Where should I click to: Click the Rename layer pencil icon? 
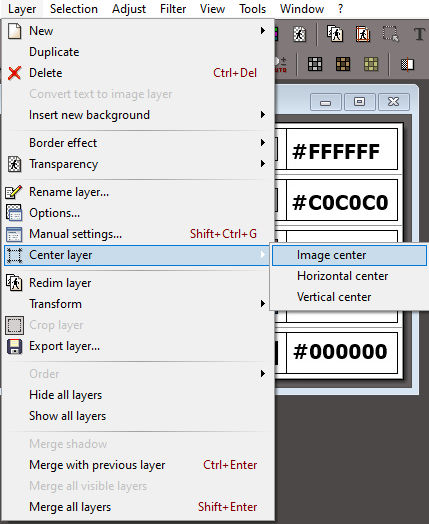14,192
